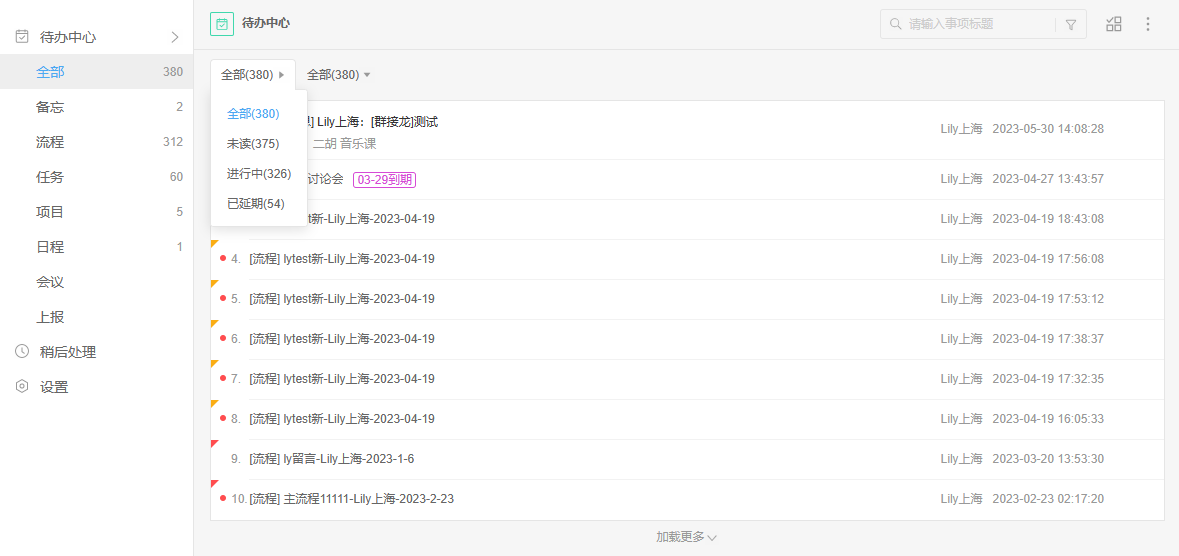
Task: Open item 10 主流程11111-Lily上海-2023-2-23
Action: pos(351,499)
